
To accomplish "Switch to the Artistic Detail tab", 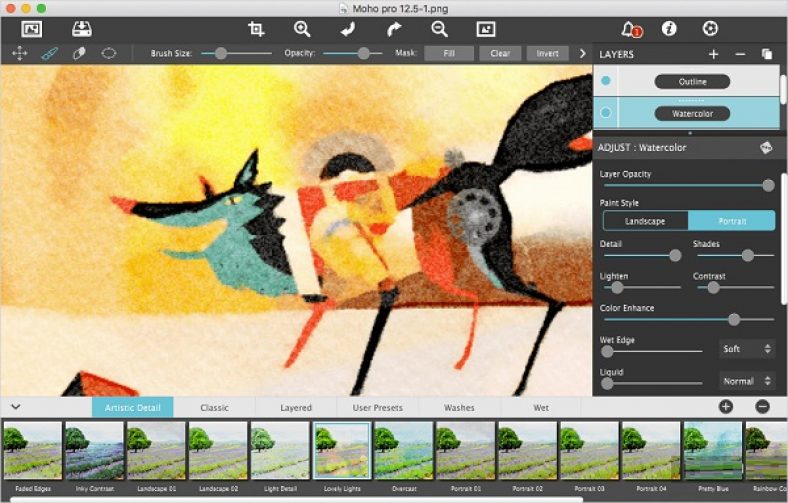I will pos(133,408).
